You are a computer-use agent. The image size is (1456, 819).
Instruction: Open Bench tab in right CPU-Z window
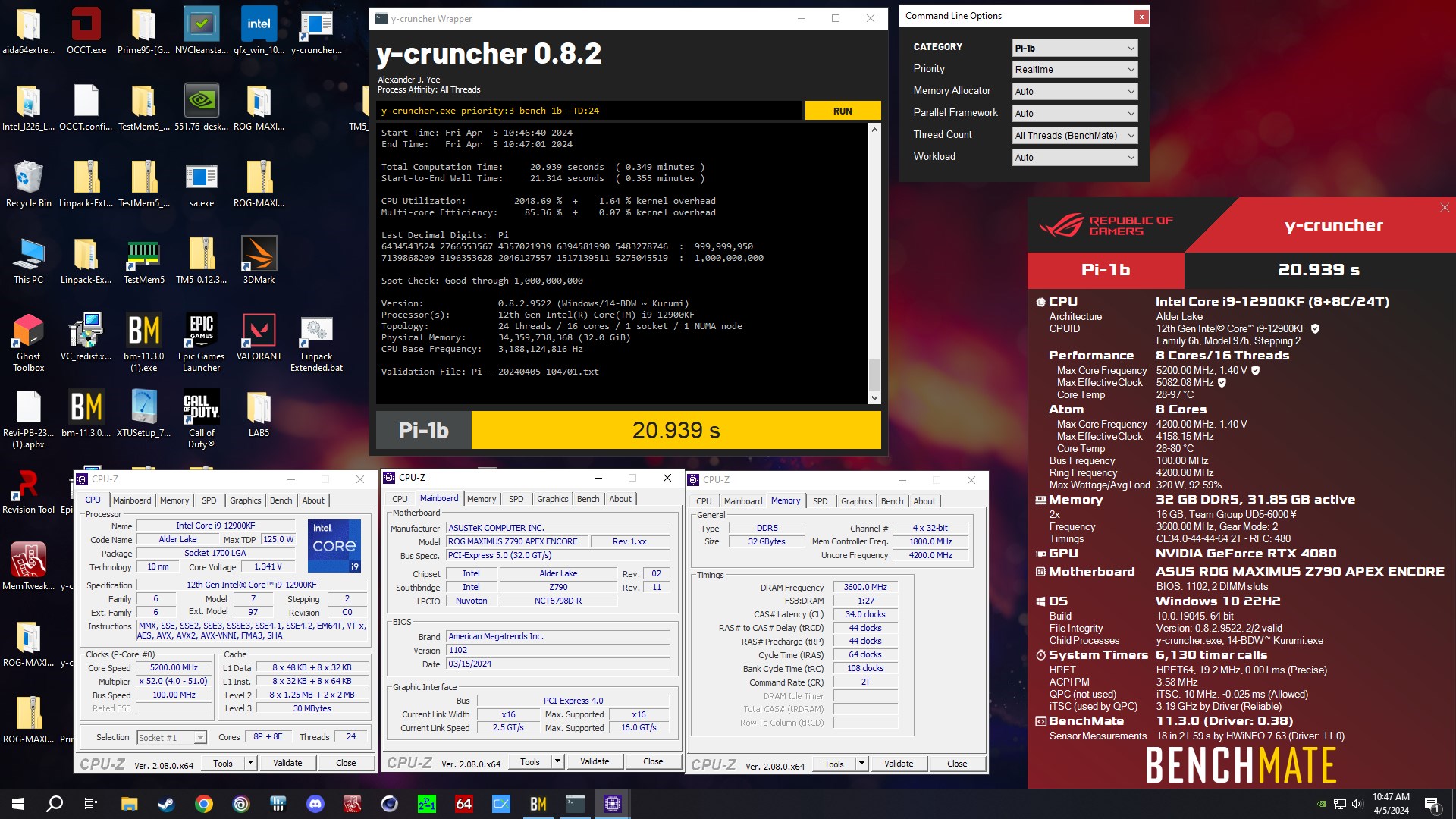coord(892,501)
